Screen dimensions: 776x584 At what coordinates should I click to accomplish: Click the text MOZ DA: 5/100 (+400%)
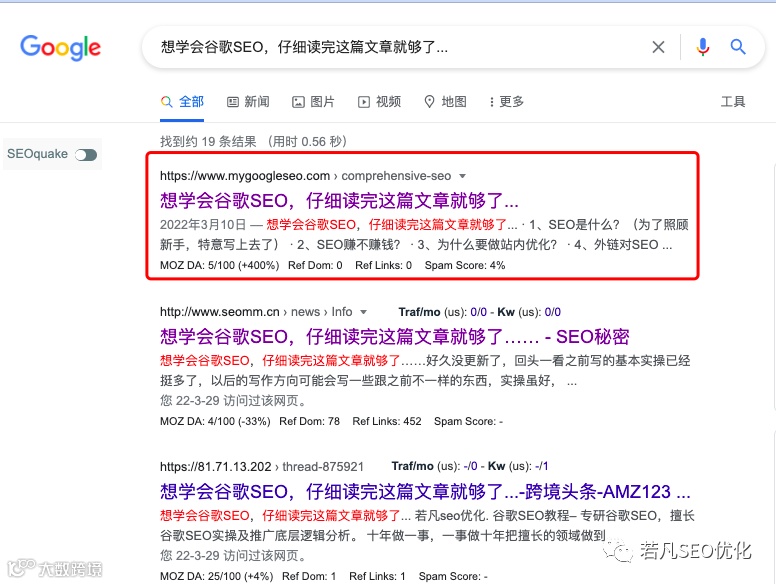tap(220, 266)
